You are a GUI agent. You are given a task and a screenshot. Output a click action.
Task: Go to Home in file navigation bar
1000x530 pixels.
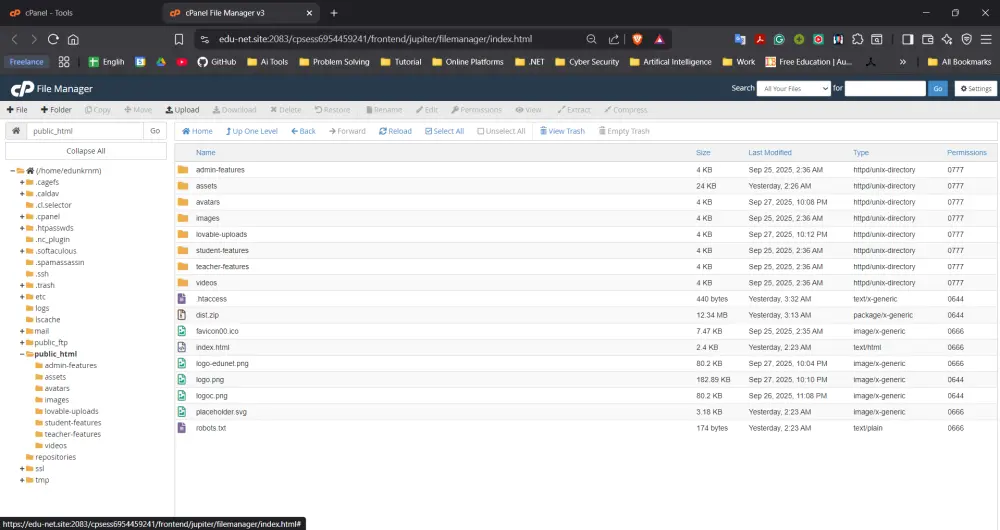pos(197,131)
